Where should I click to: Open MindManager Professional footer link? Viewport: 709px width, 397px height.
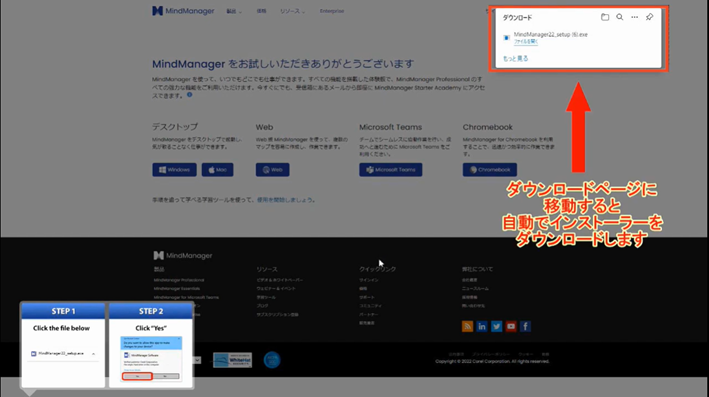coord(179,280)
